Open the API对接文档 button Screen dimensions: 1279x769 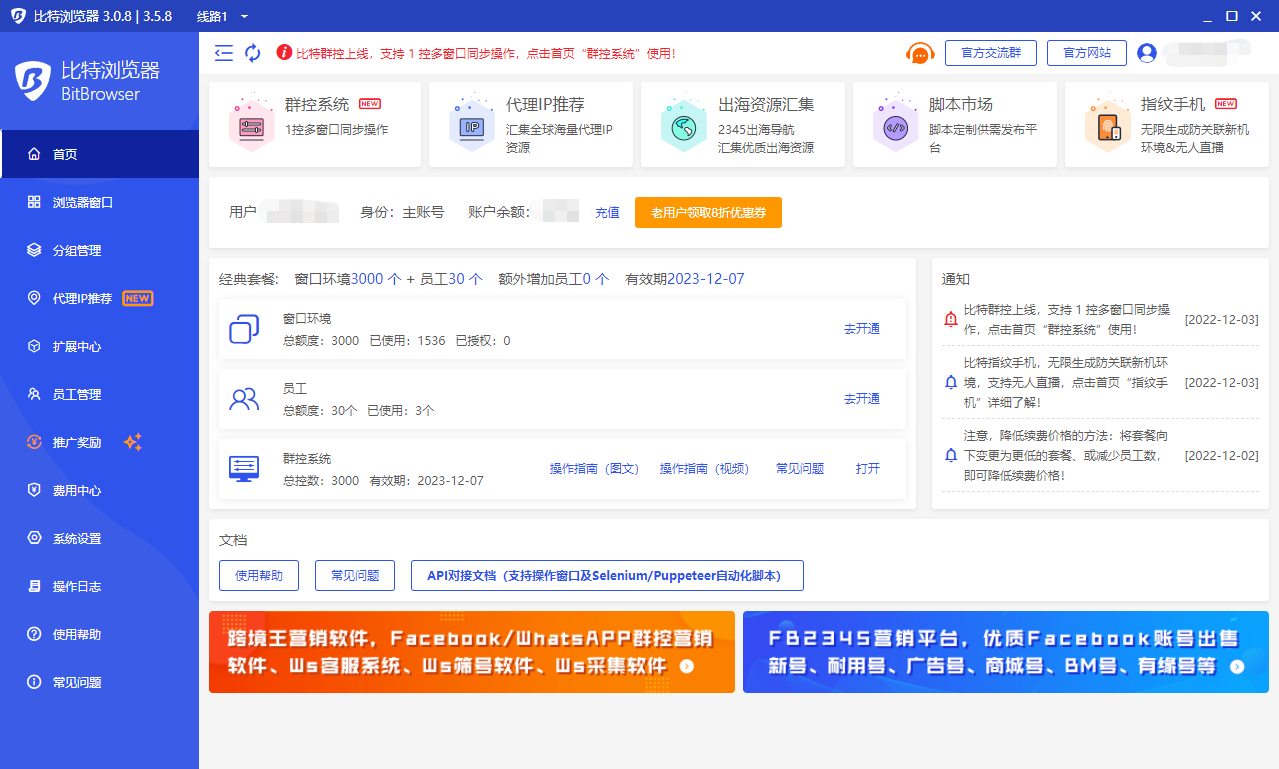(x=607, y=575)
